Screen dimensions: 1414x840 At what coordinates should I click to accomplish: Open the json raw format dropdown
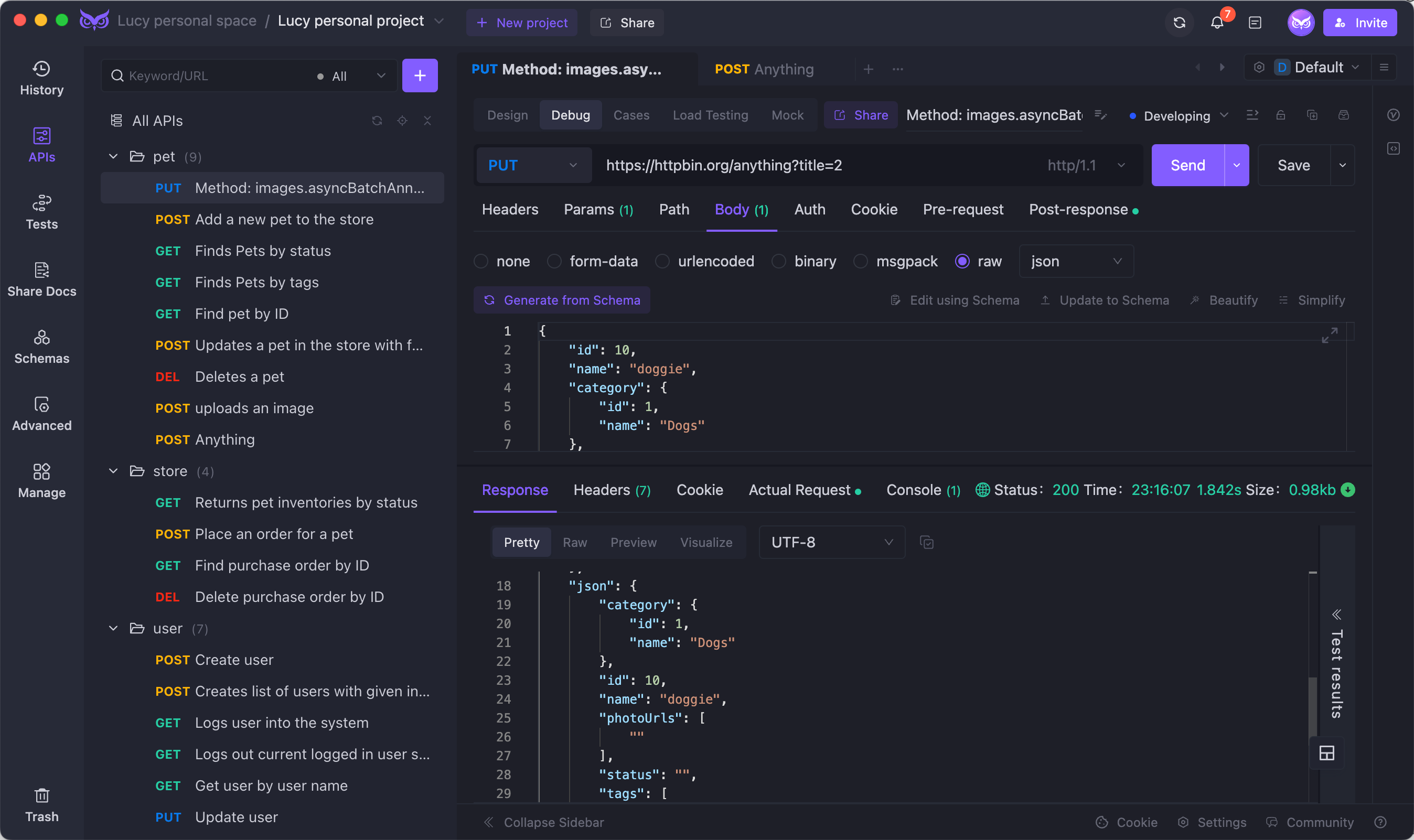point(1076,261)
